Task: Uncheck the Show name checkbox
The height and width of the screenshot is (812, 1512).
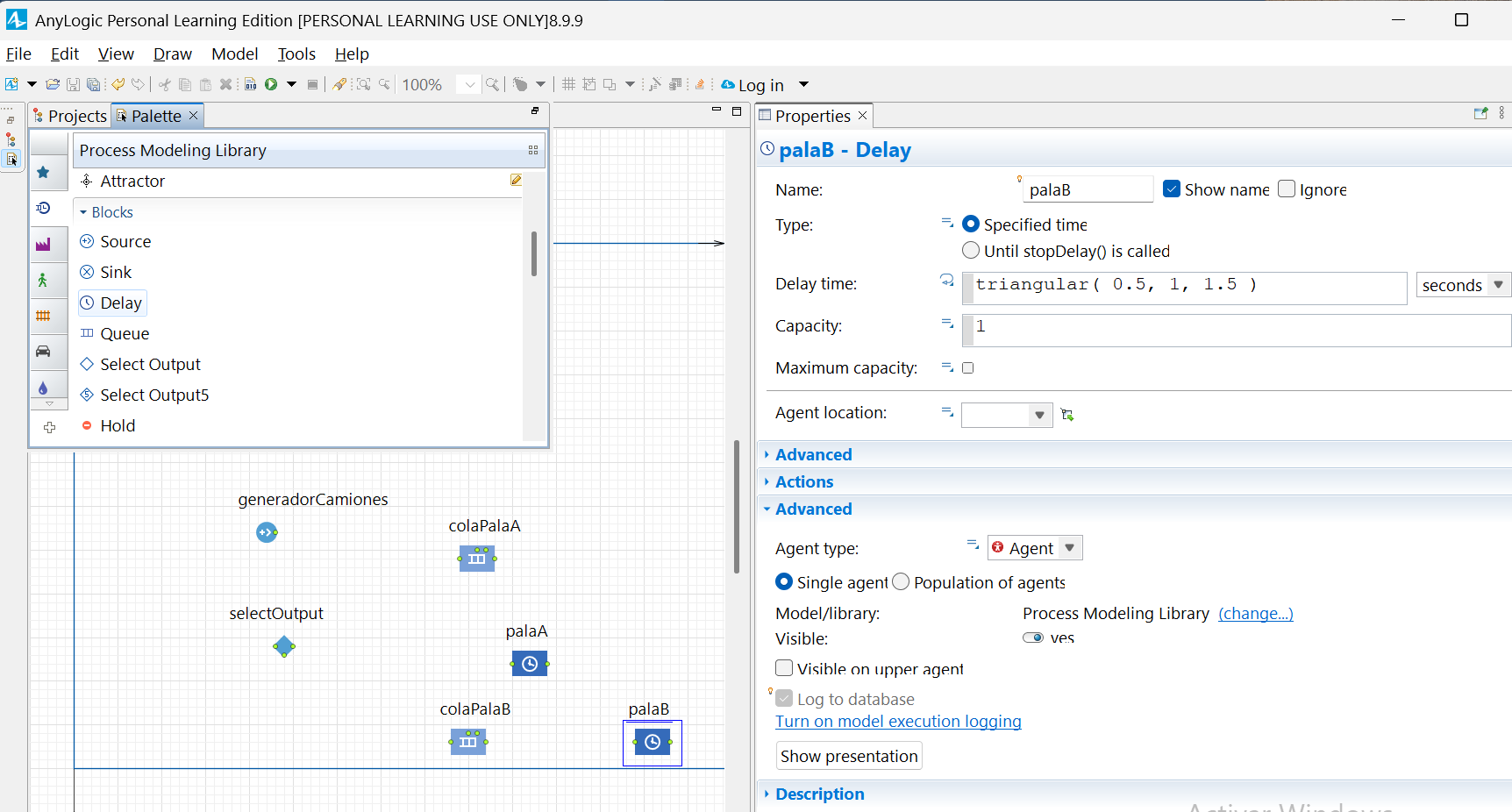Action: pyautogui.click(x=1172, y=189)
